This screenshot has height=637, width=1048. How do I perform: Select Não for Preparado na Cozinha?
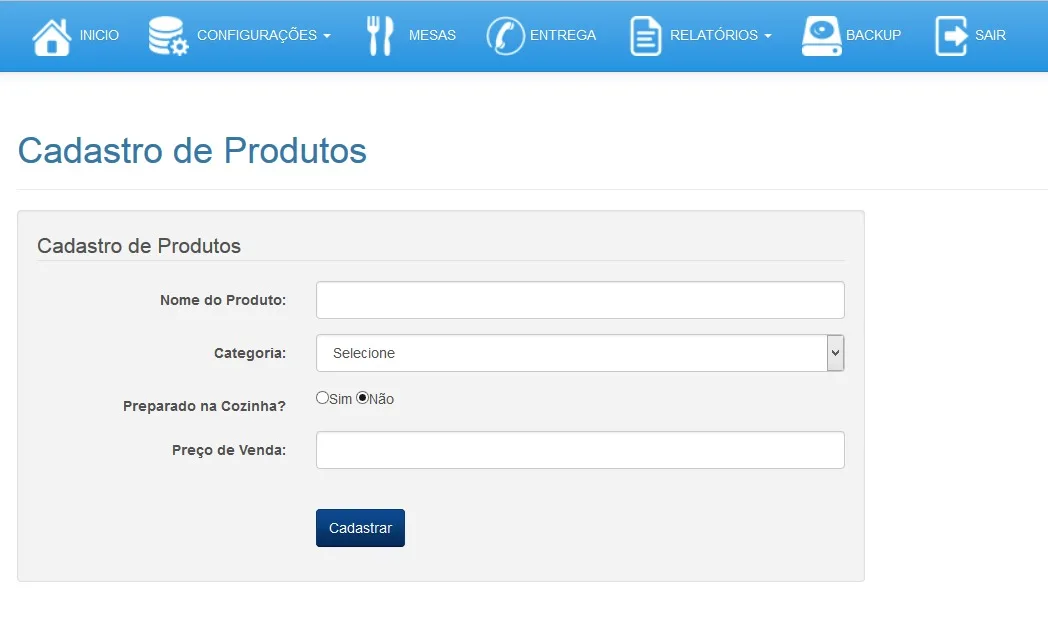tap(362, 398)
